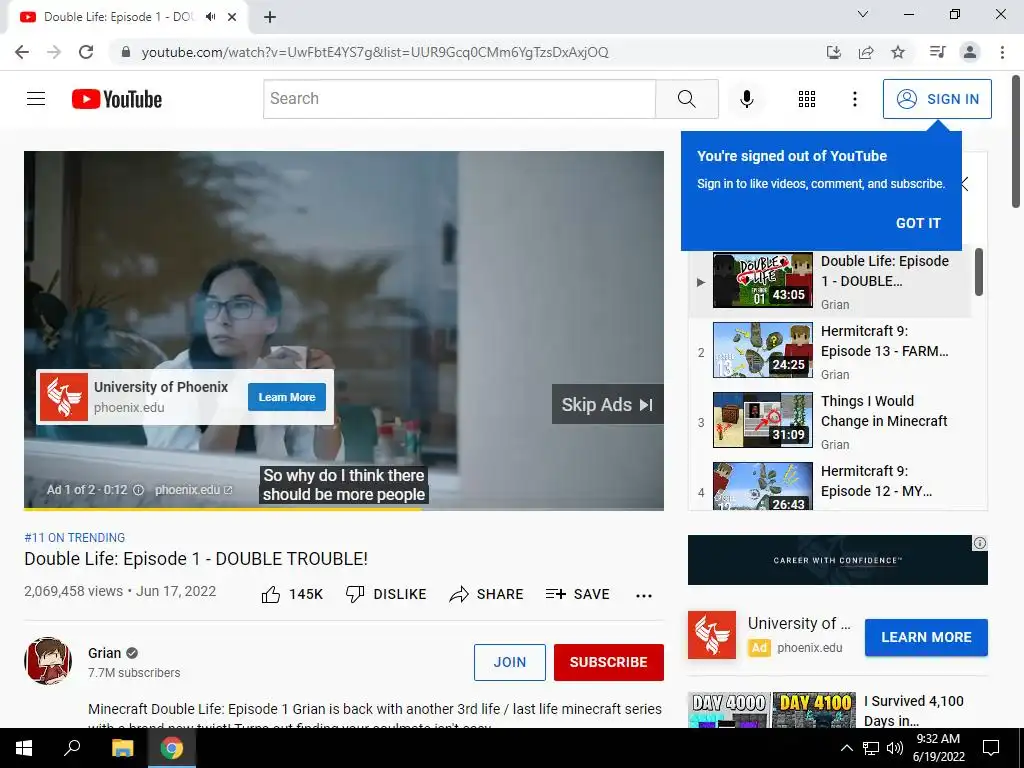1024x768 pixels.
Task: Click Learn More on video ad overlay
Action: (287, 397)
